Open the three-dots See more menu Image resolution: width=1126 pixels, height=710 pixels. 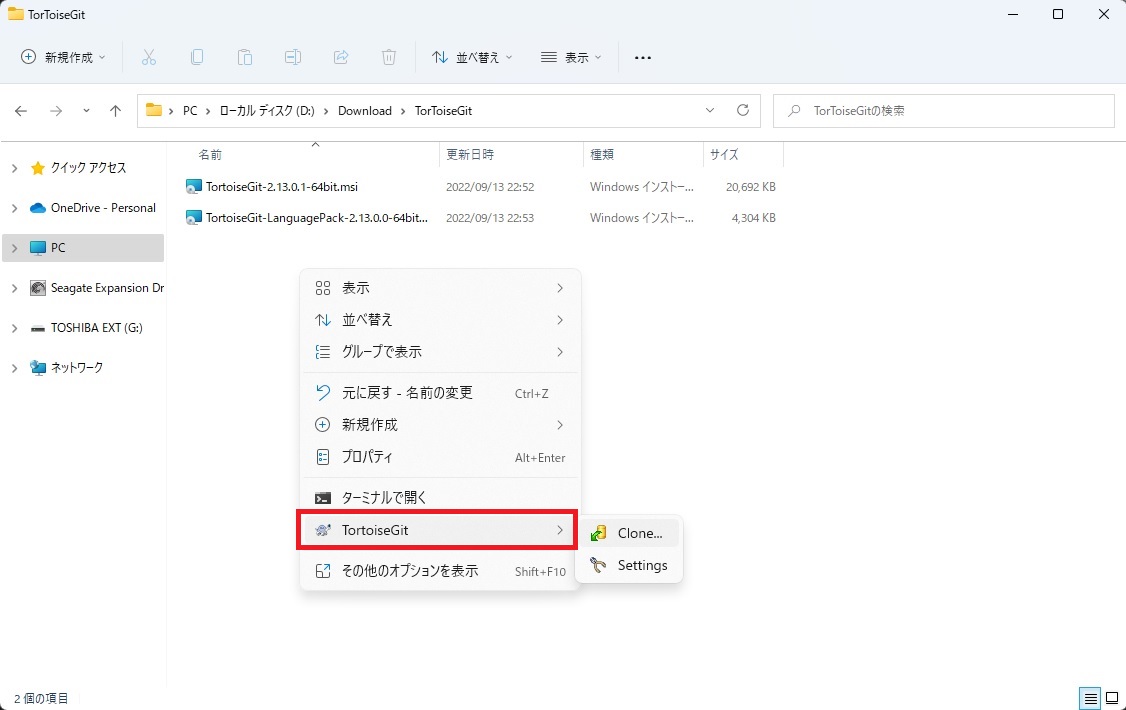click(x=643, y=57)
